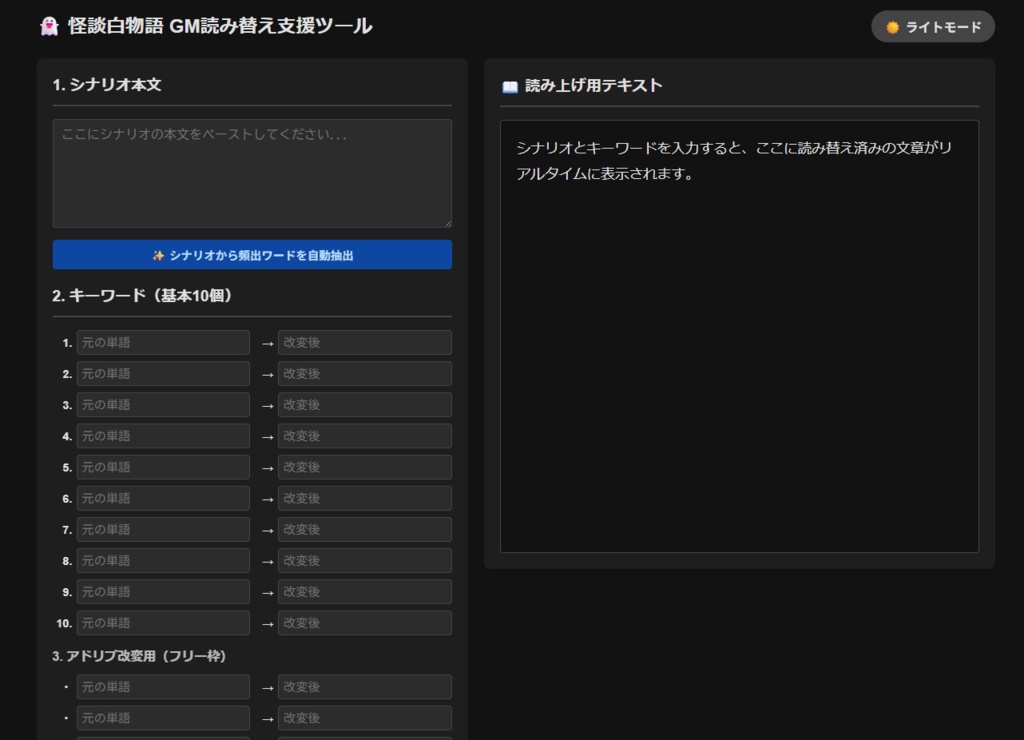
Task: Focus the 元の単語 field in row 5
Action: [x=165, y=466]
